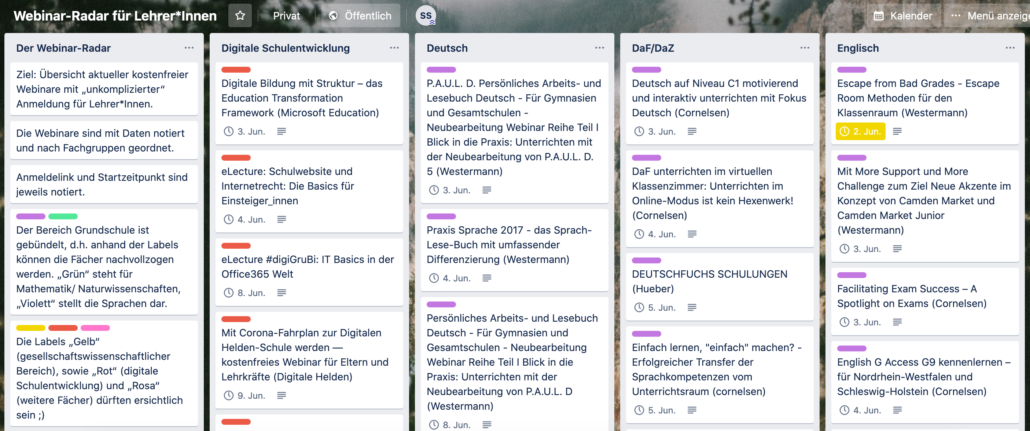Click description icon on eLecture #digiGruBi card

point(282,293)
